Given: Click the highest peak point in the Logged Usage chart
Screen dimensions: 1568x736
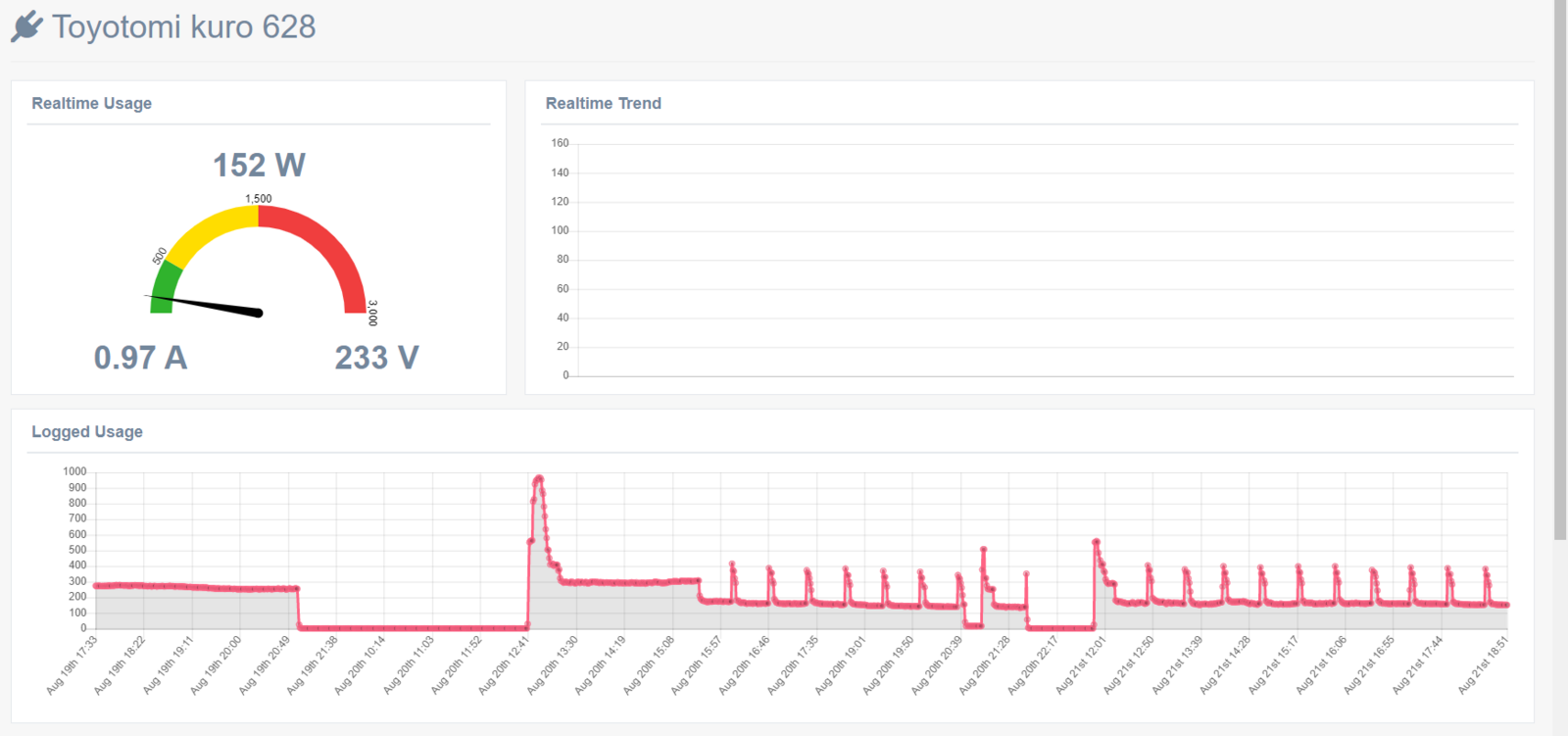Looking at the screenshot, I should pyautogui.click(x=538, y=478).
